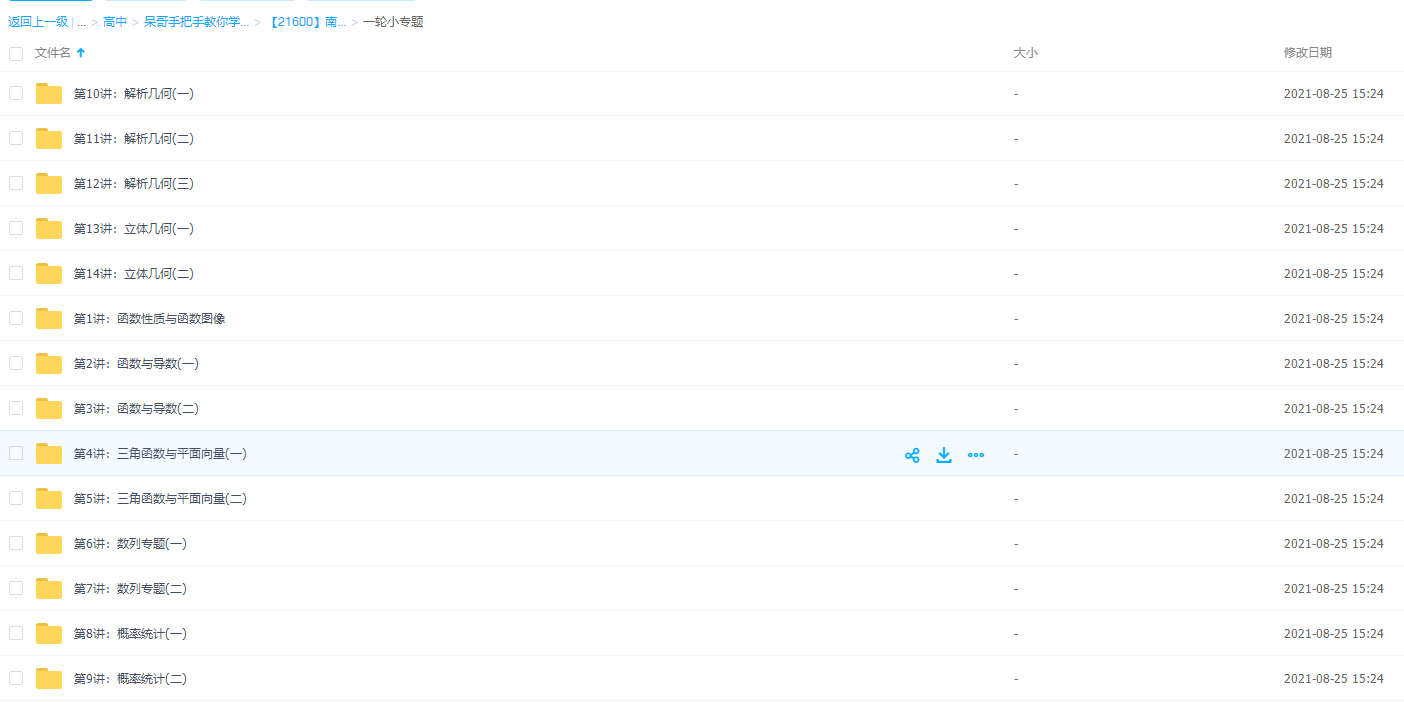
Task: Click the folder icon for 第13讲：立体几何(一)
Action: pyautogui.click(x=49, y=229)
